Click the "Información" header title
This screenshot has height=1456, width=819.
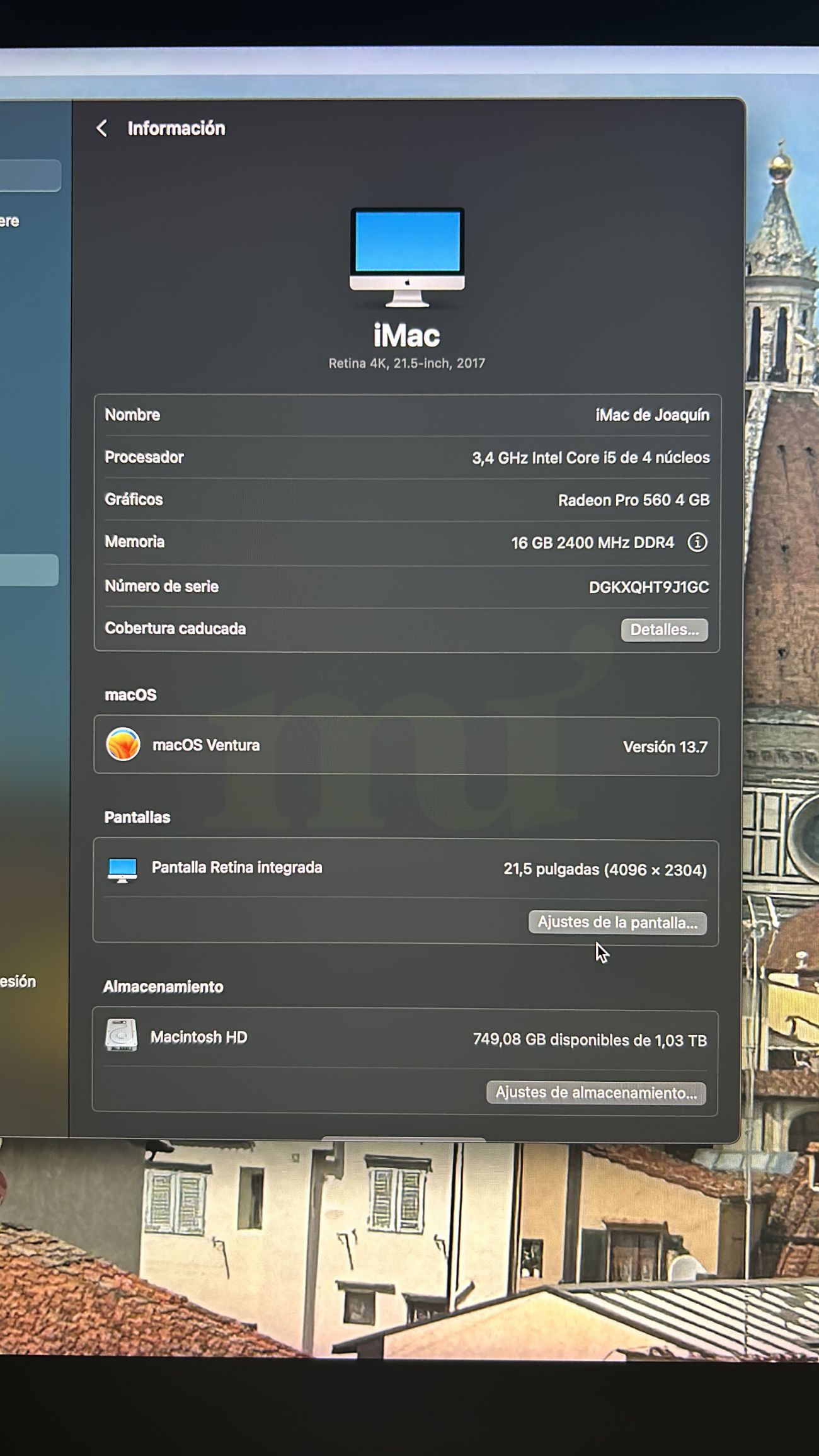pos(176,129)
